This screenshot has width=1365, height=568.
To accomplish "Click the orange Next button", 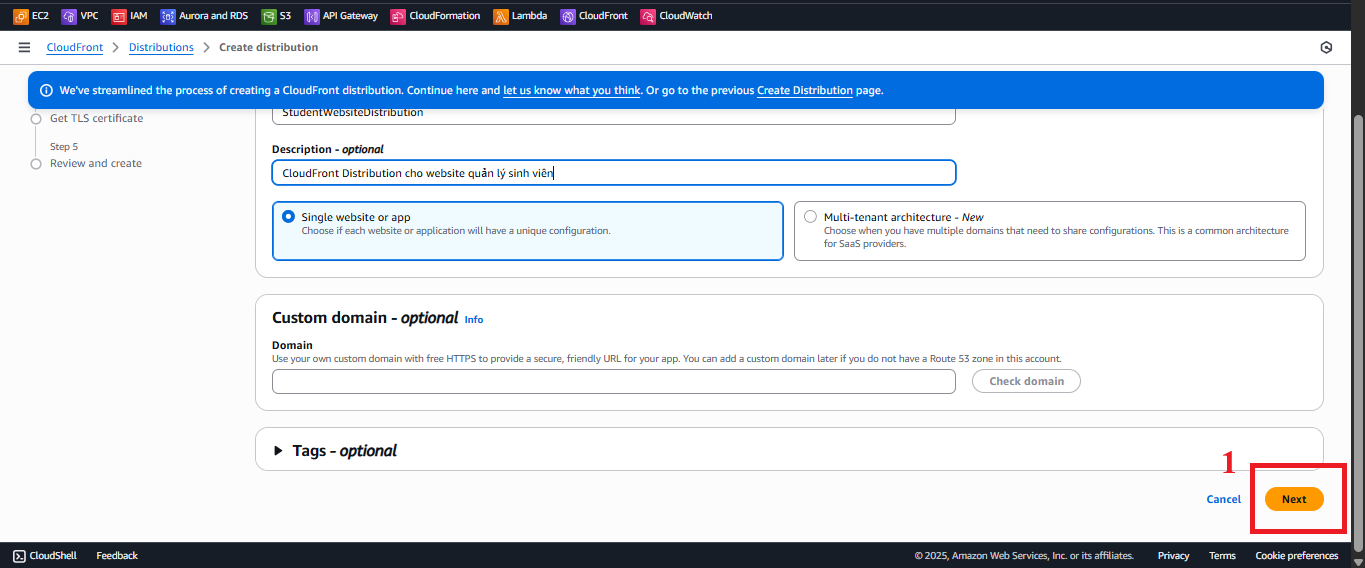I will click(x=1294, y=499).
